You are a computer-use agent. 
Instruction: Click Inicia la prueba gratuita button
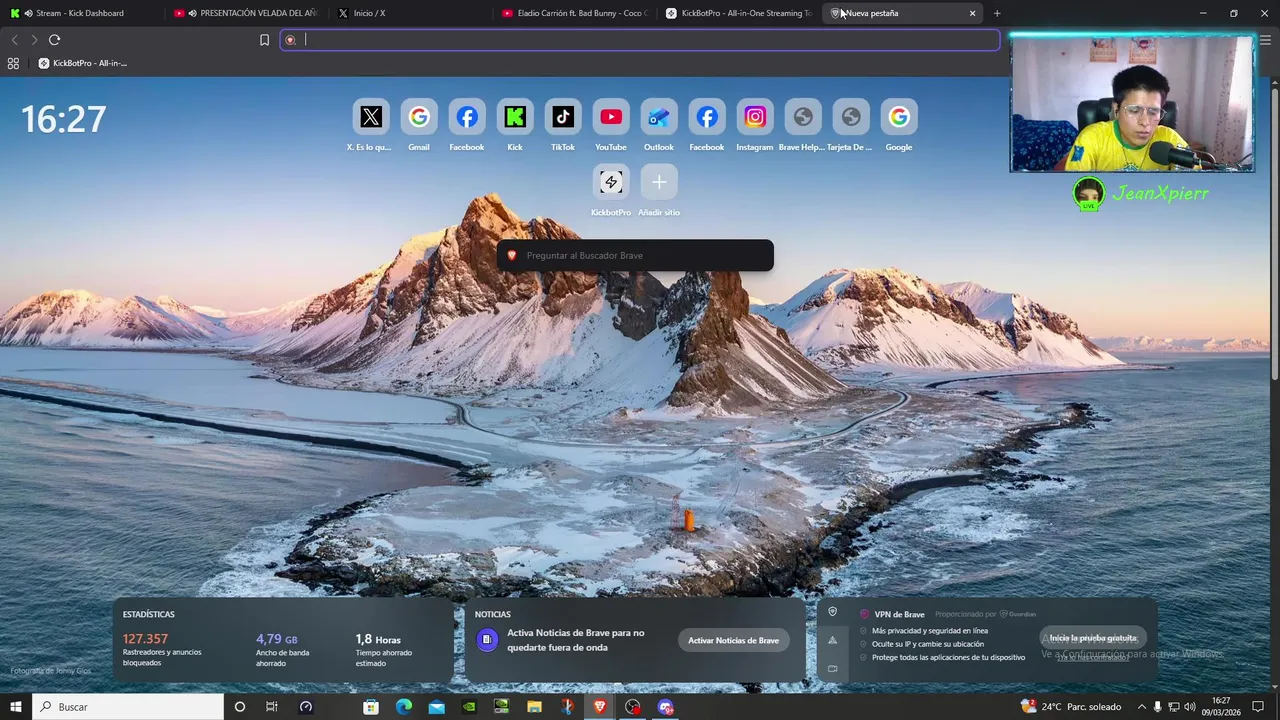[x=1093, y=638]
